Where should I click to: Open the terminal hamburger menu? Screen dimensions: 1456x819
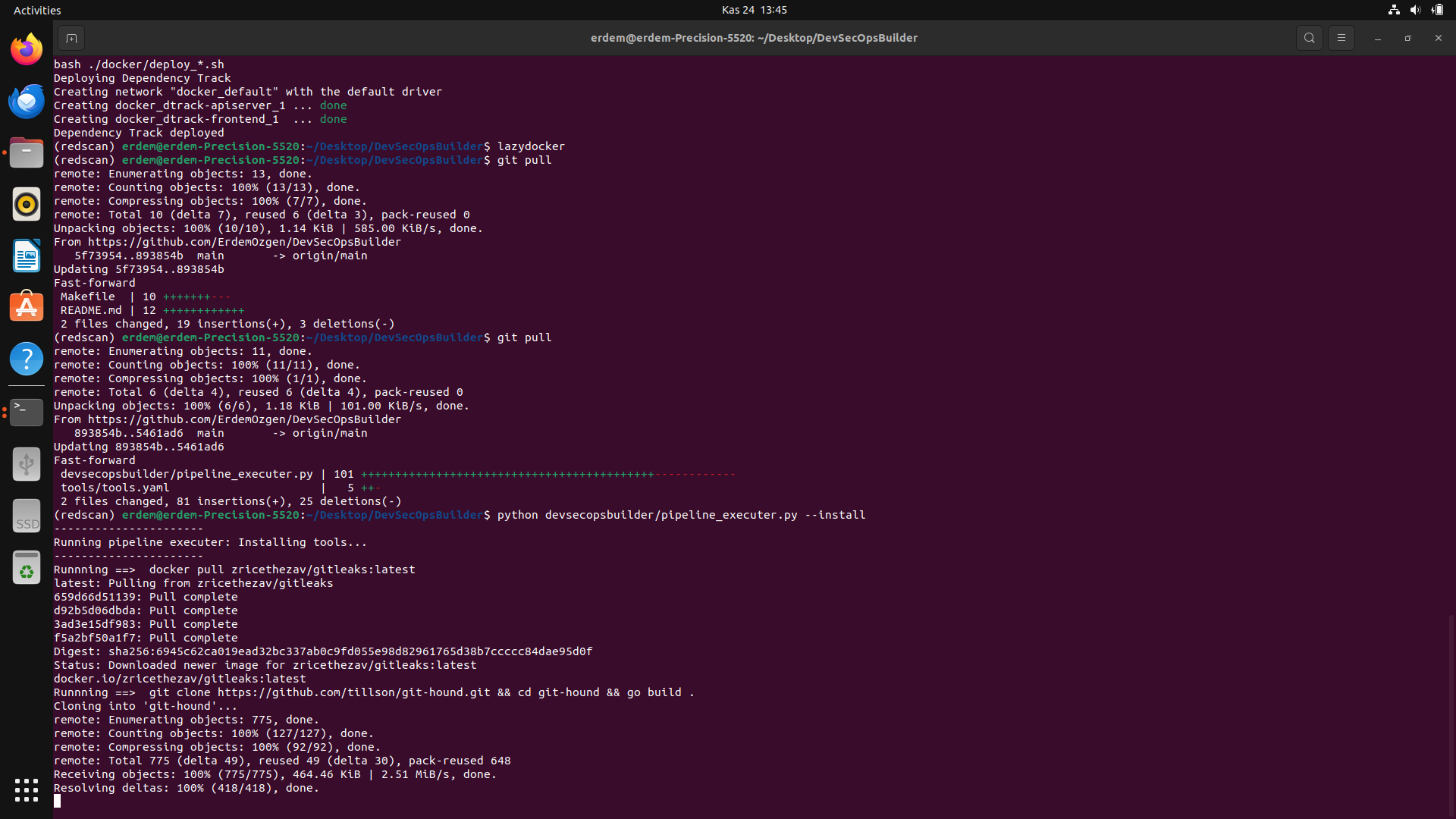[1341, 38]
